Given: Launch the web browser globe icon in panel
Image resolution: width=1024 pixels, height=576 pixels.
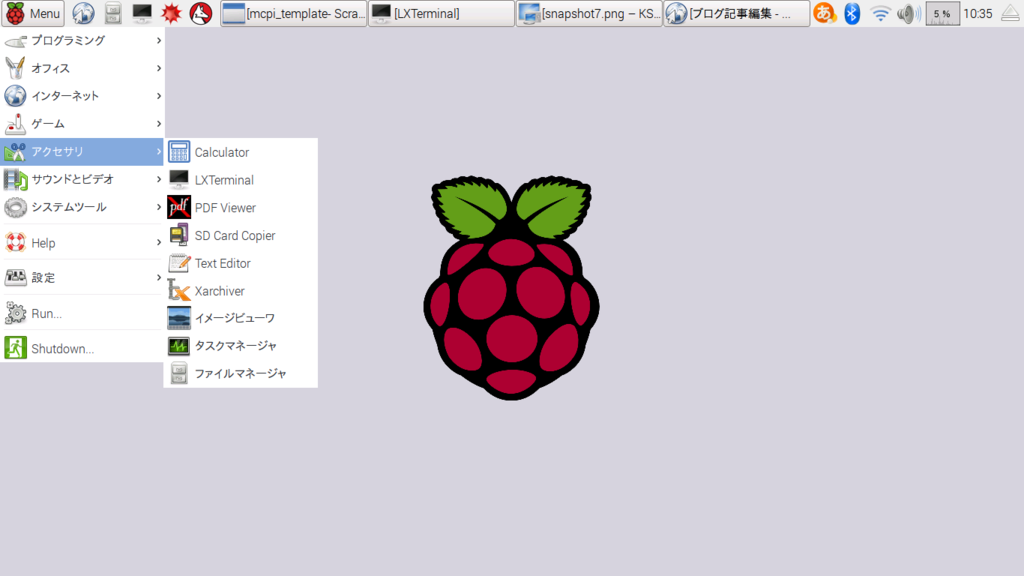Looking at the screenshot, I should click(83, 13).
